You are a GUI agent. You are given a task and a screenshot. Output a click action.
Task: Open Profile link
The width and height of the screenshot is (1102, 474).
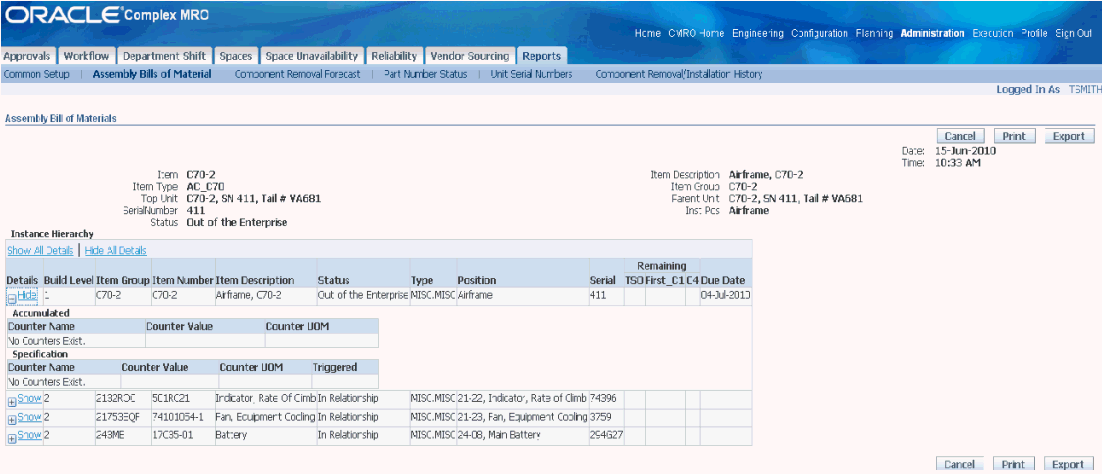(x=1034, y=33)
